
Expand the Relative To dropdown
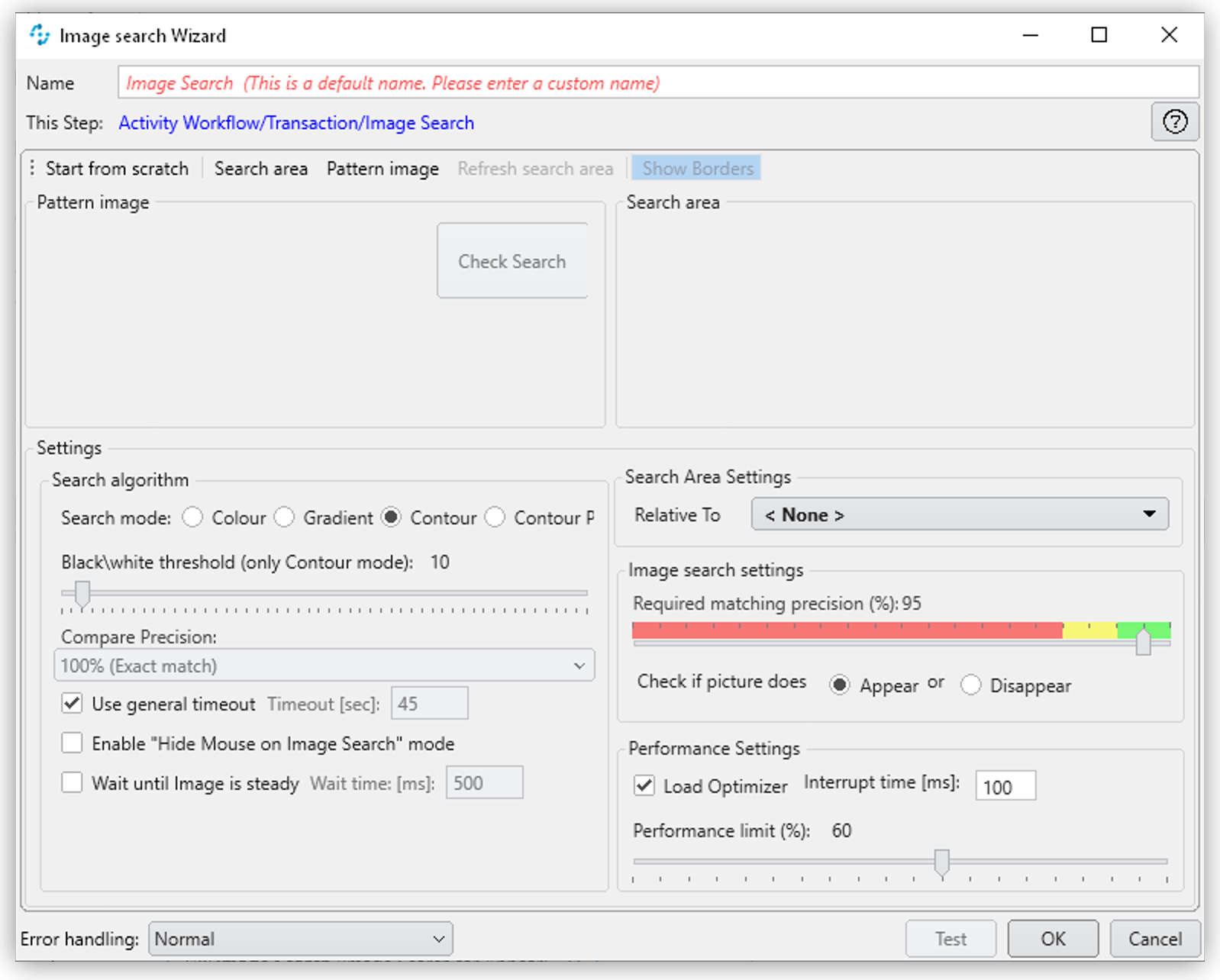(959, 514)
